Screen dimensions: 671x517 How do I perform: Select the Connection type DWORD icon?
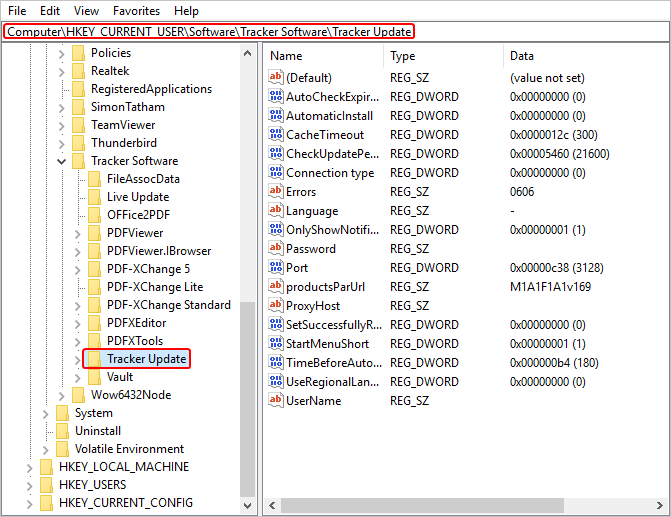[276, 172]
